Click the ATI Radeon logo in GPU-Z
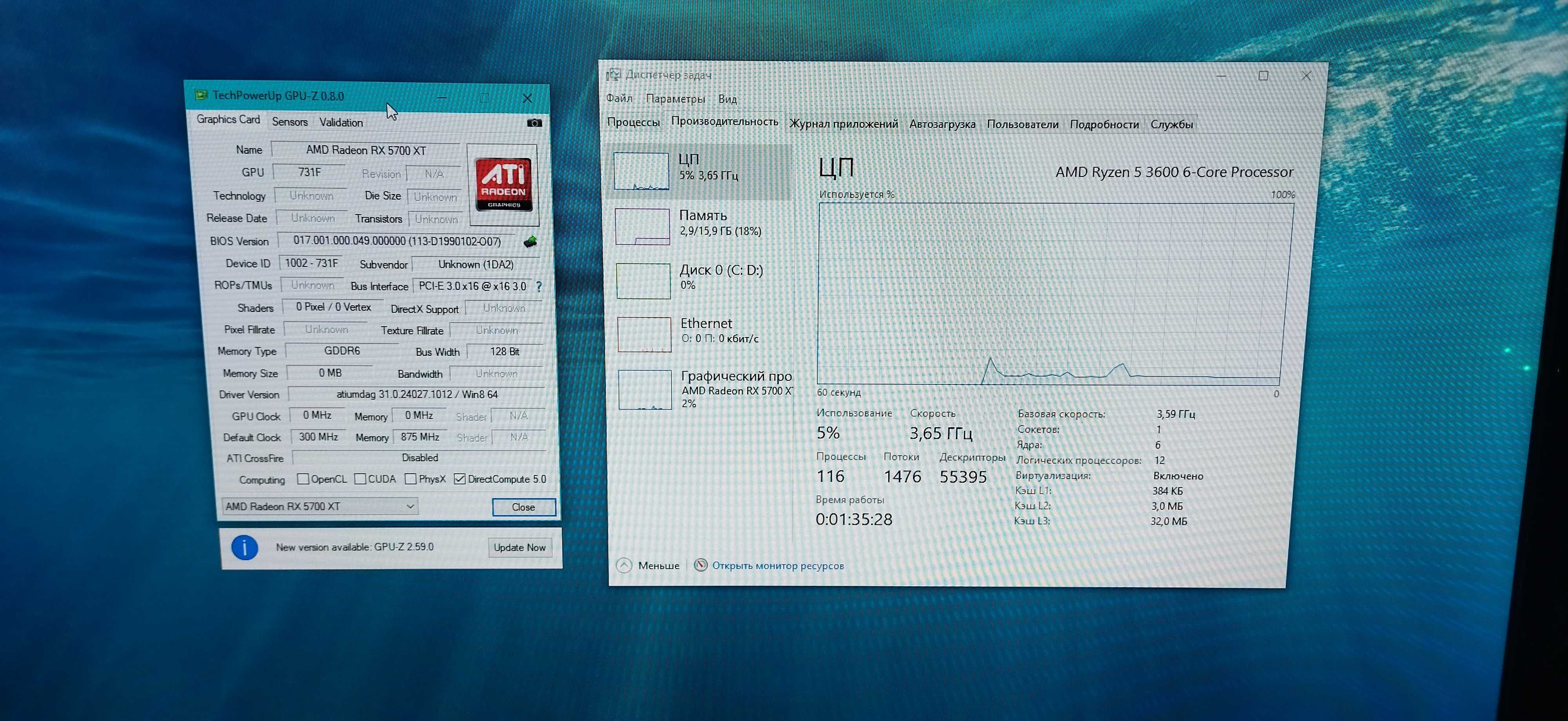The image size is (1568, 721). pyautogui.click(x=503, y=184)
